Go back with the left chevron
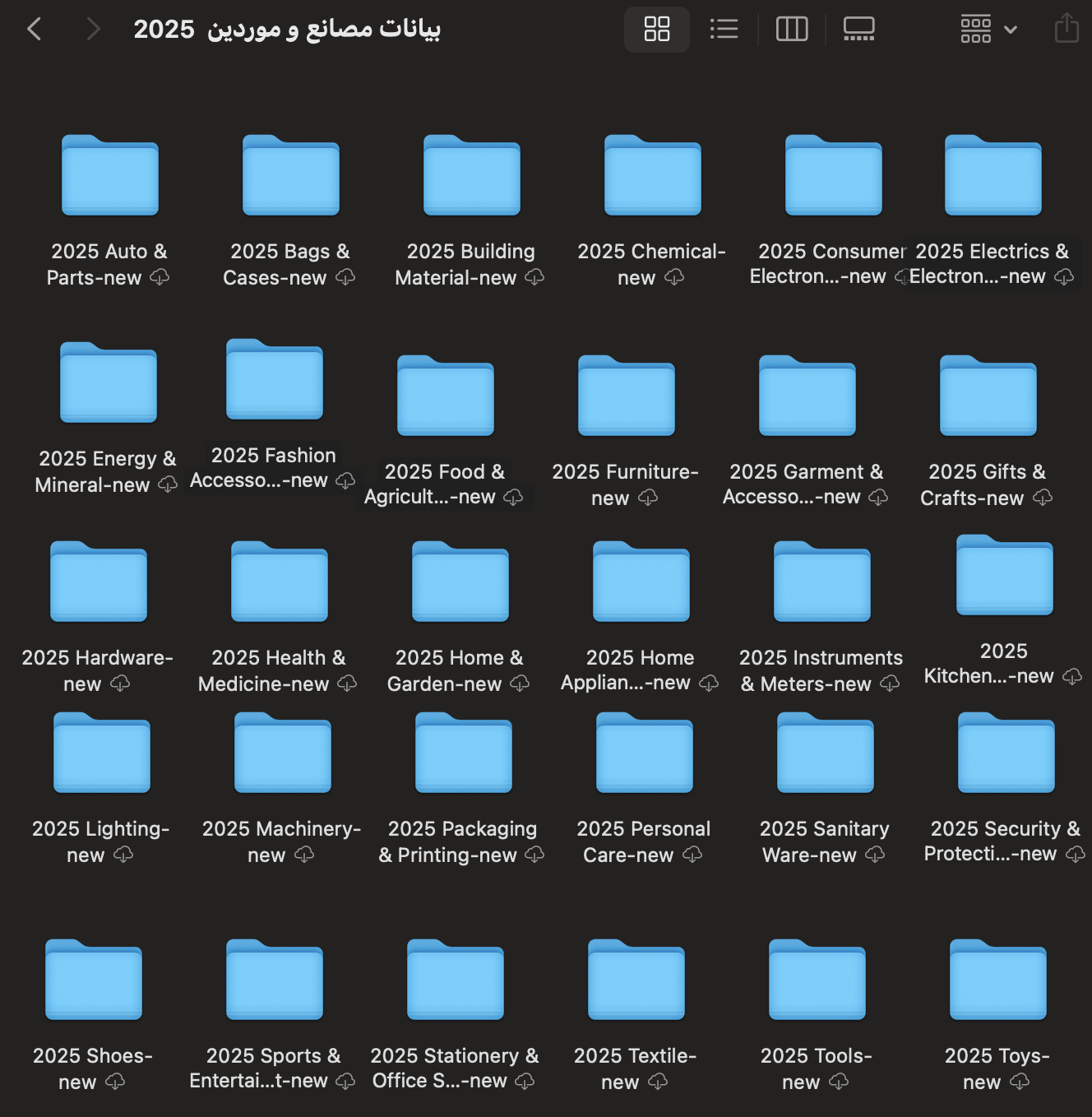Viewport: 1092px width, 1117px height. (x=34, y=30)
